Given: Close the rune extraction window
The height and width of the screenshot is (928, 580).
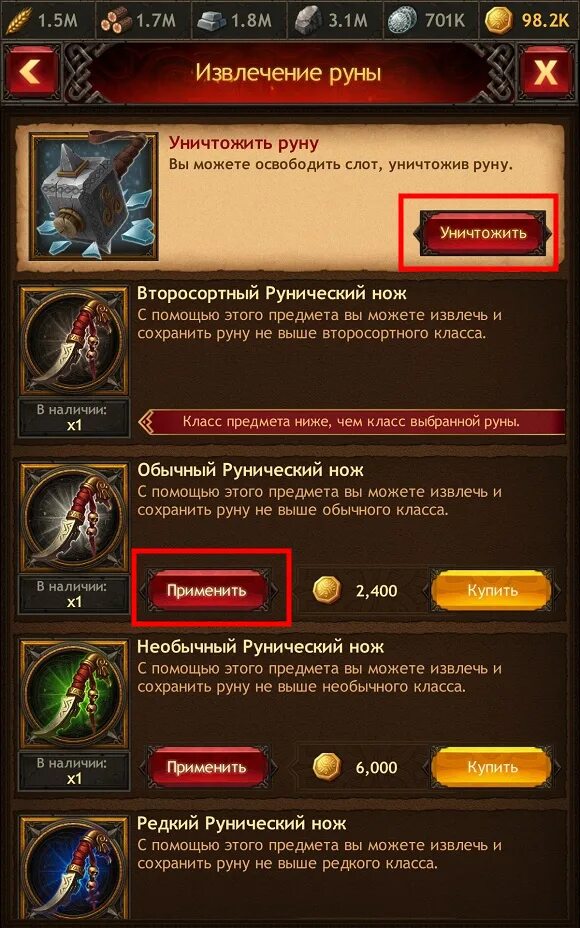Looking at the screenshot, I should 546,73.
